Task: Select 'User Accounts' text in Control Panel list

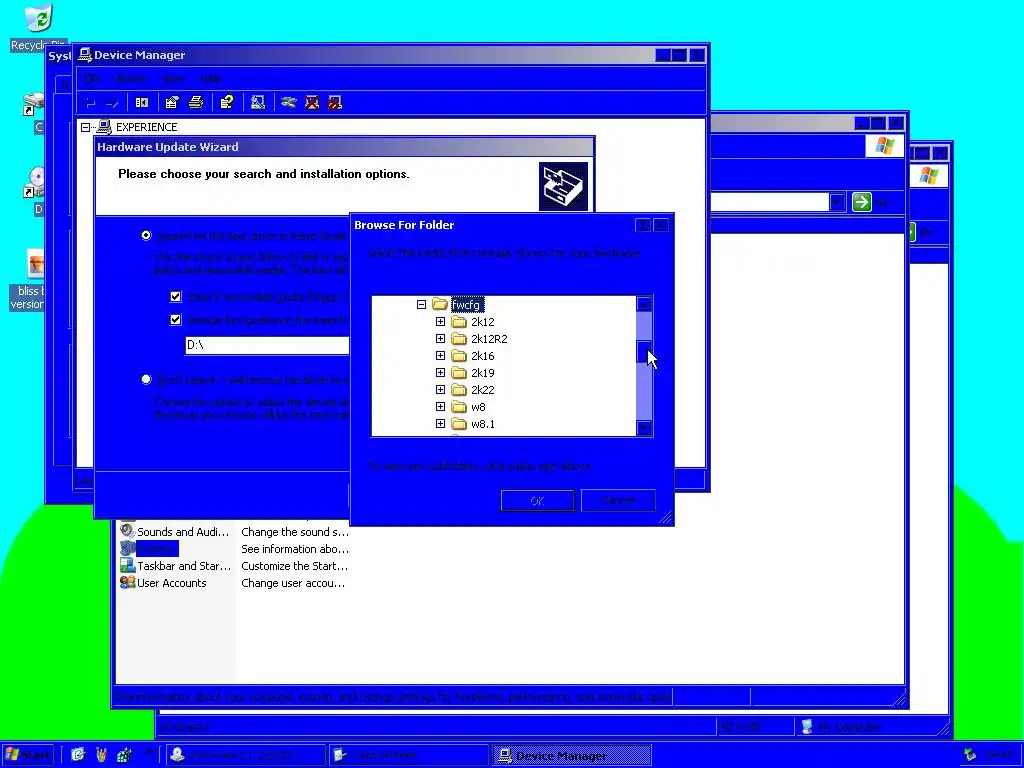Action: tap(172, 583)
